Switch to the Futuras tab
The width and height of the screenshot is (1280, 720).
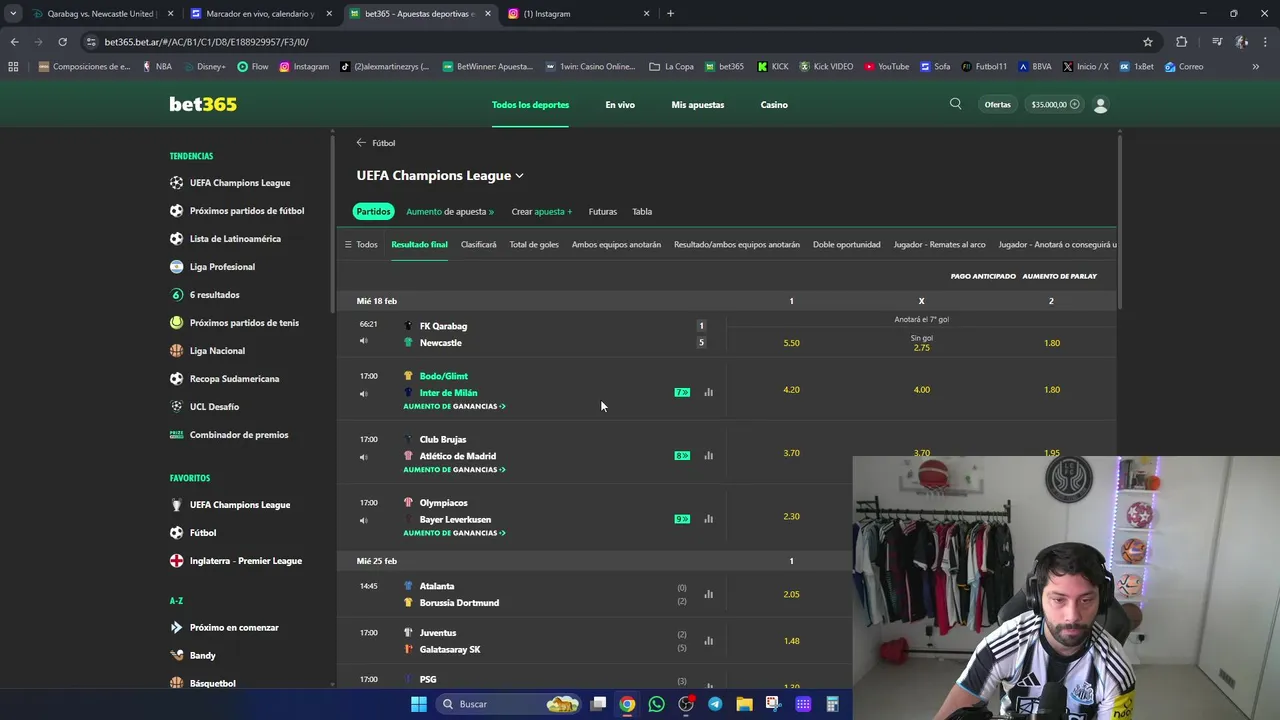tap(603, 212)
